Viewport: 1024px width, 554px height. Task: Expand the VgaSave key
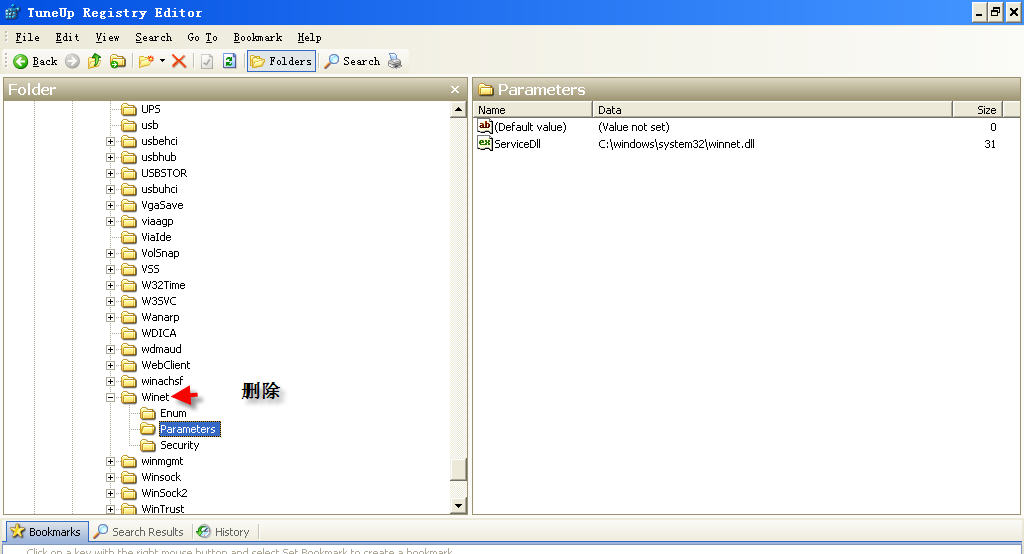110,205
